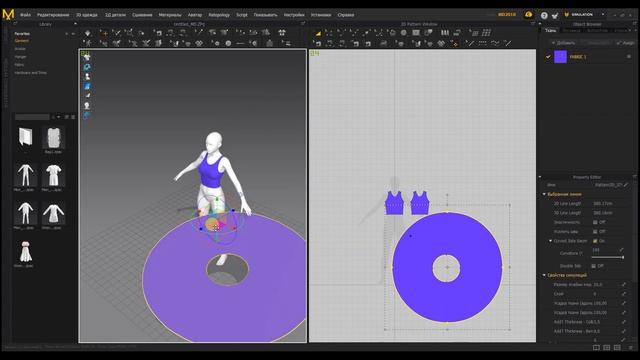
Task: Click the icon right of FABRIC 1 row
Action: click(629, 57)
